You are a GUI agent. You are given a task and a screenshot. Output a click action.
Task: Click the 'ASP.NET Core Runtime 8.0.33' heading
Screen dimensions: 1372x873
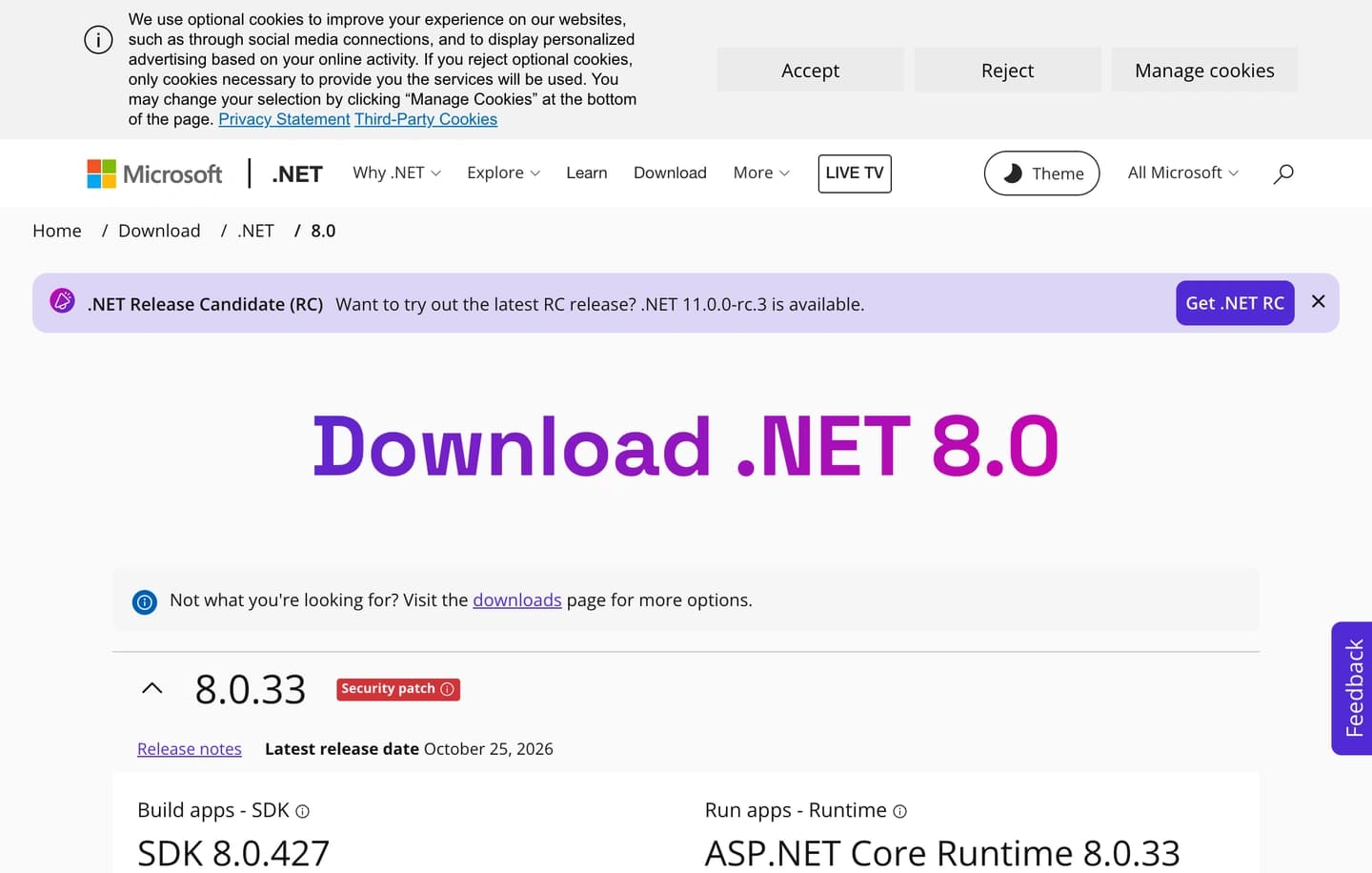942,853
